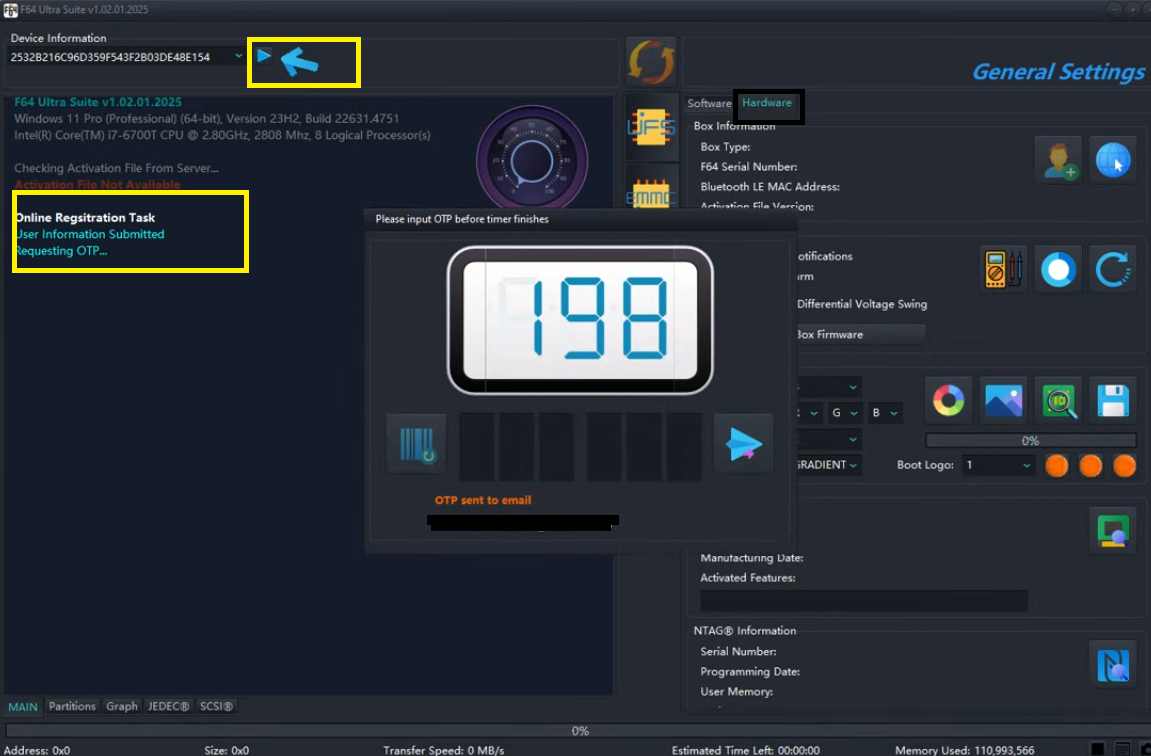Click the floppy disk save icon
The image size is (1151, 756).
(x=1113, y=400)
